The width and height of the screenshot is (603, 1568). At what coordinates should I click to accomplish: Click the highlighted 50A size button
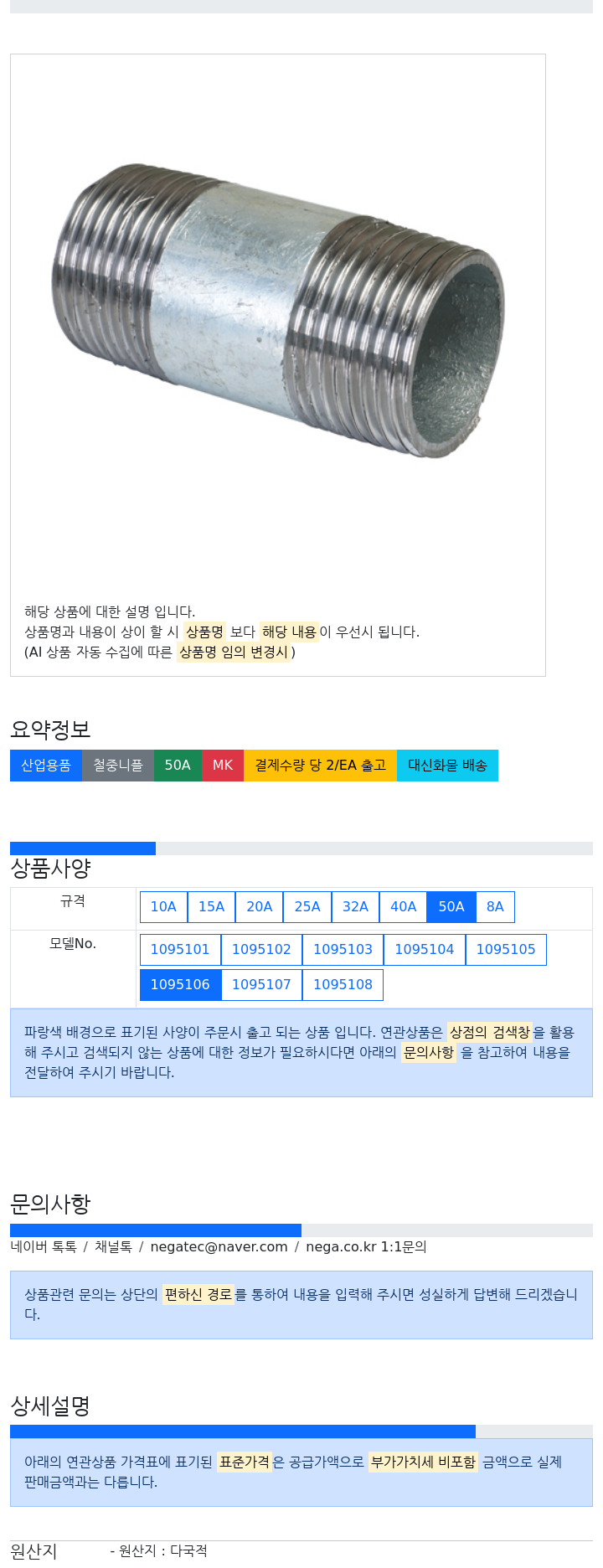(451, 907)
